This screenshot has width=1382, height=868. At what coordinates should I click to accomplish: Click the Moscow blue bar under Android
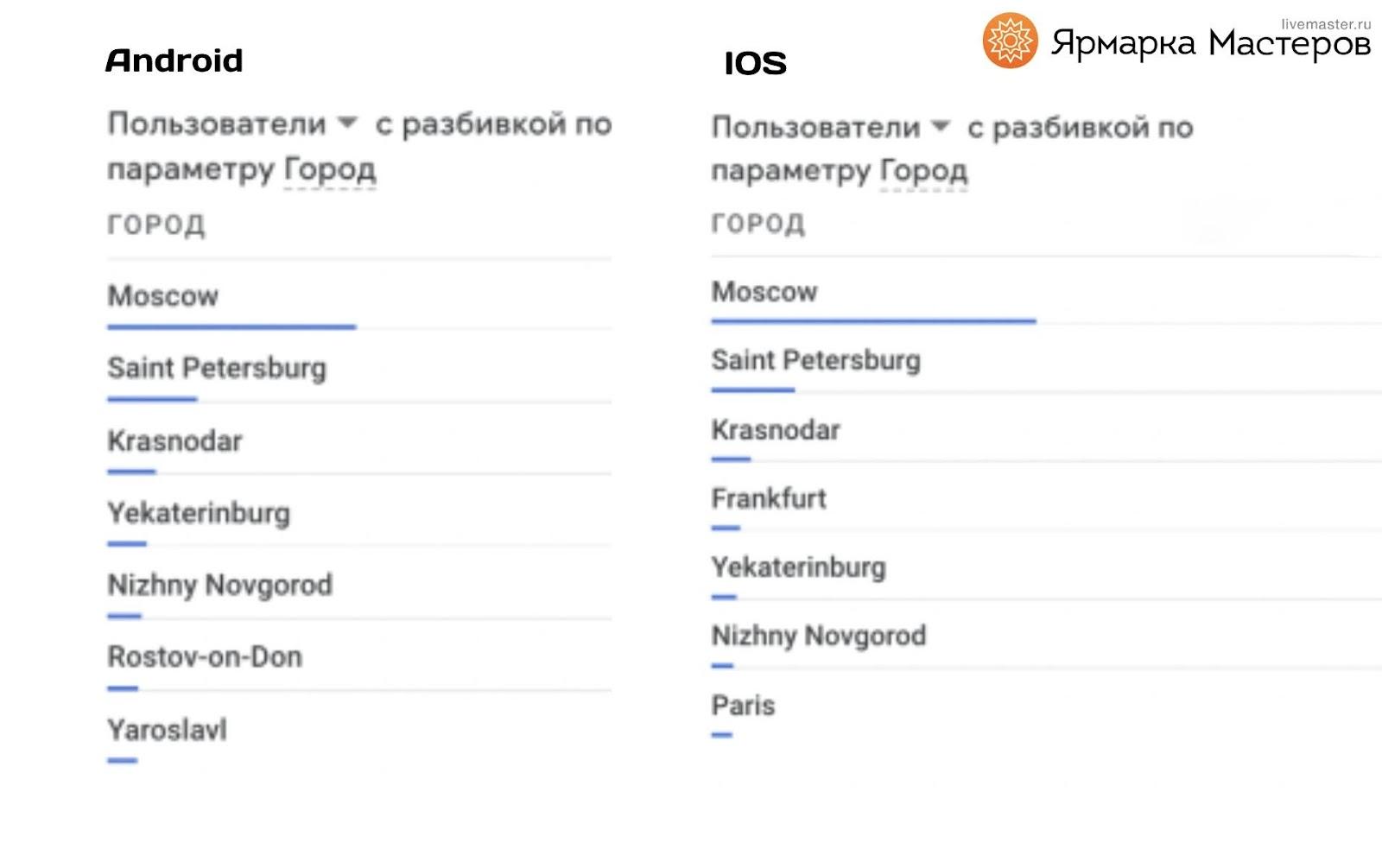point(231,327)
